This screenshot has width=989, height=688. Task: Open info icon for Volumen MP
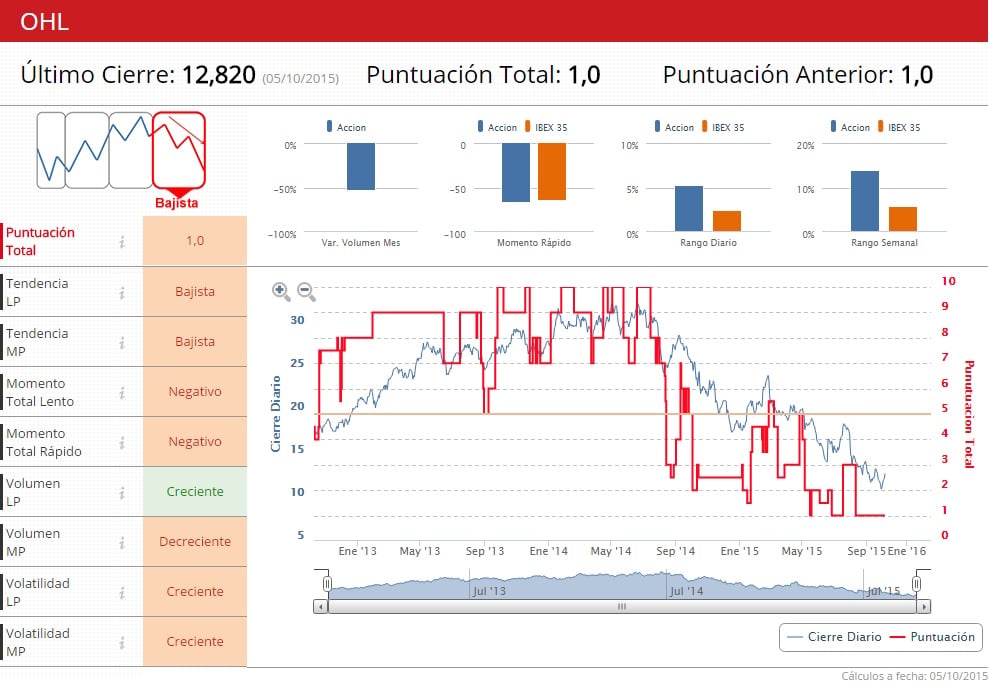tap(122, 542)
